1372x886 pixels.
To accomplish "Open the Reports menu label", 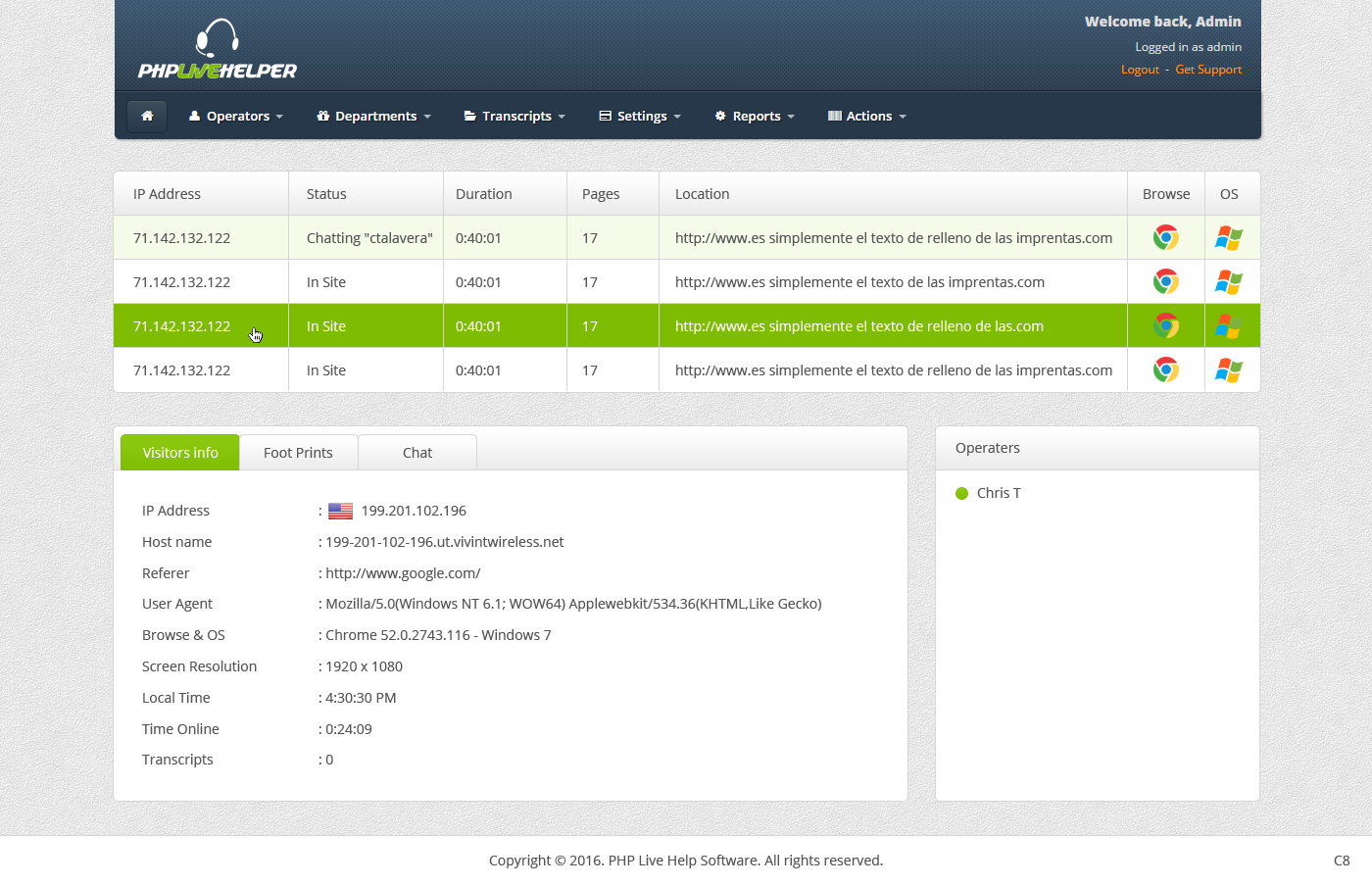I will (757, 116).
